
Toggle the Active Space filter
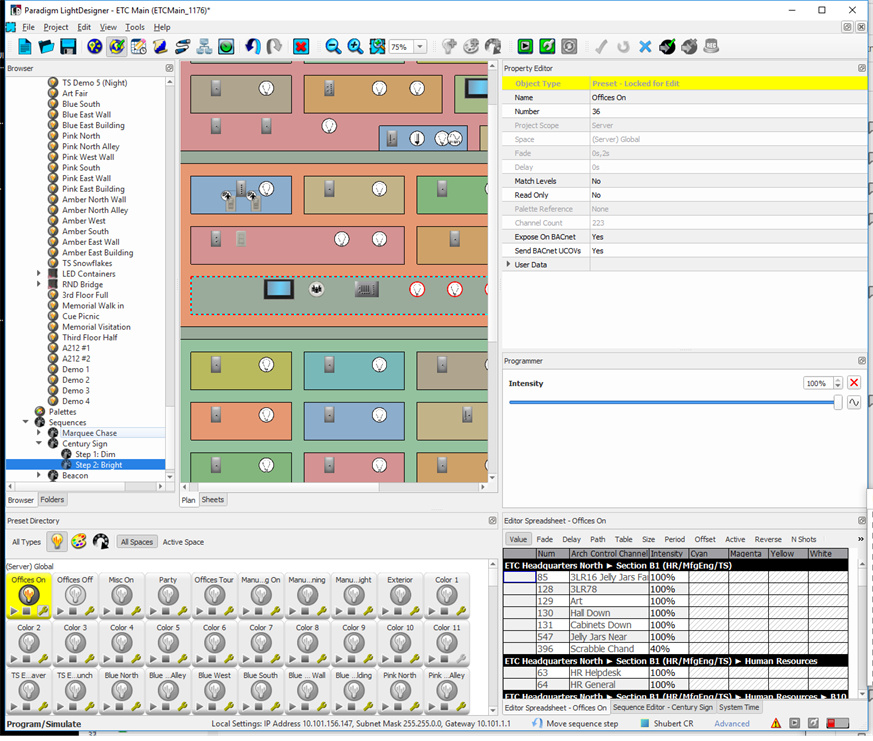tap(183, 542)
